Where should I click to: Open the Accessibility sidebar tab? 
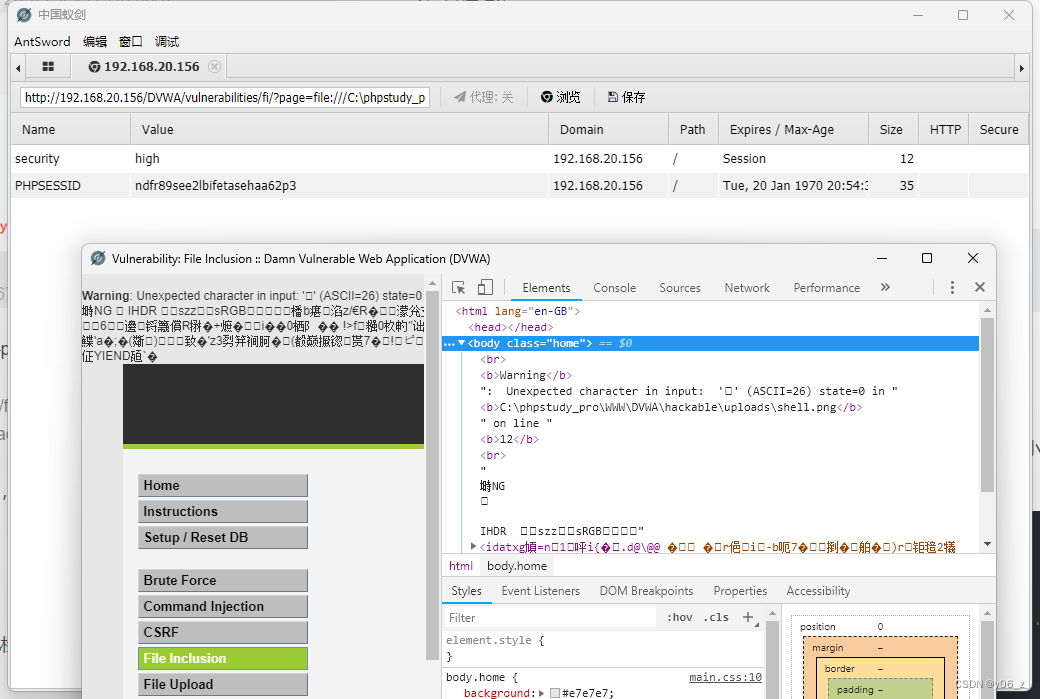point(818,591)
